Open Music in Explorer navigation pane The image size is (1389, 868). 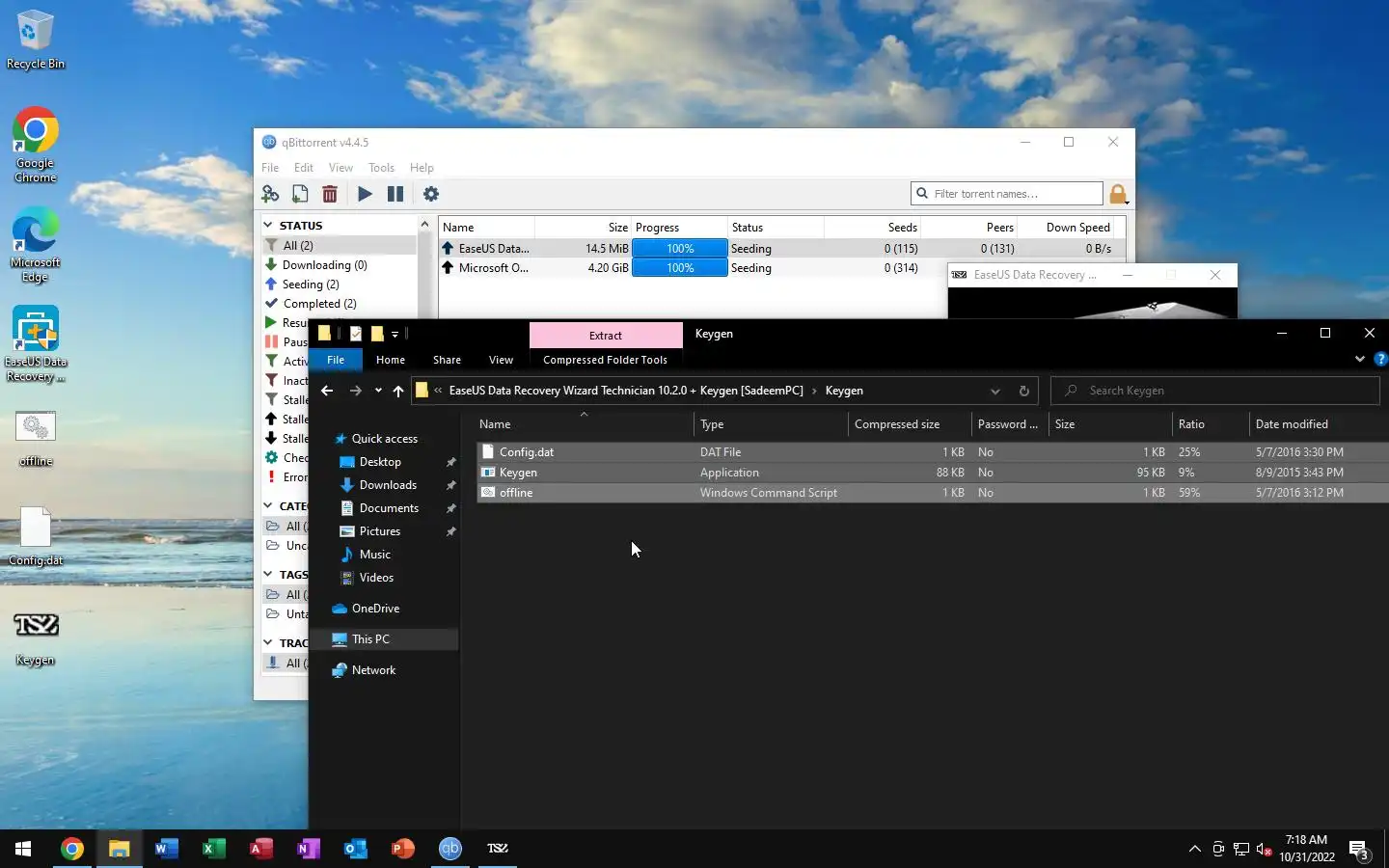tap(374, 555)
